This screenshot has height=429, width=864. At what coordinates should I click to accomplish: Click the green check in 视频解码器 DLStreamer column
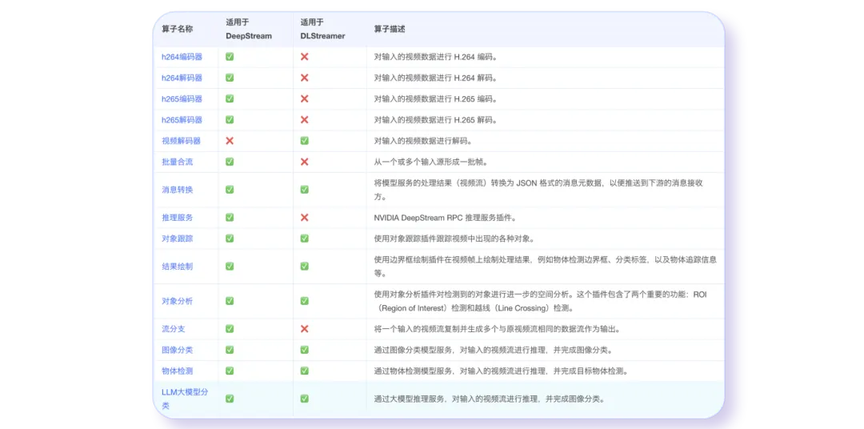click(x=304, y=141)
